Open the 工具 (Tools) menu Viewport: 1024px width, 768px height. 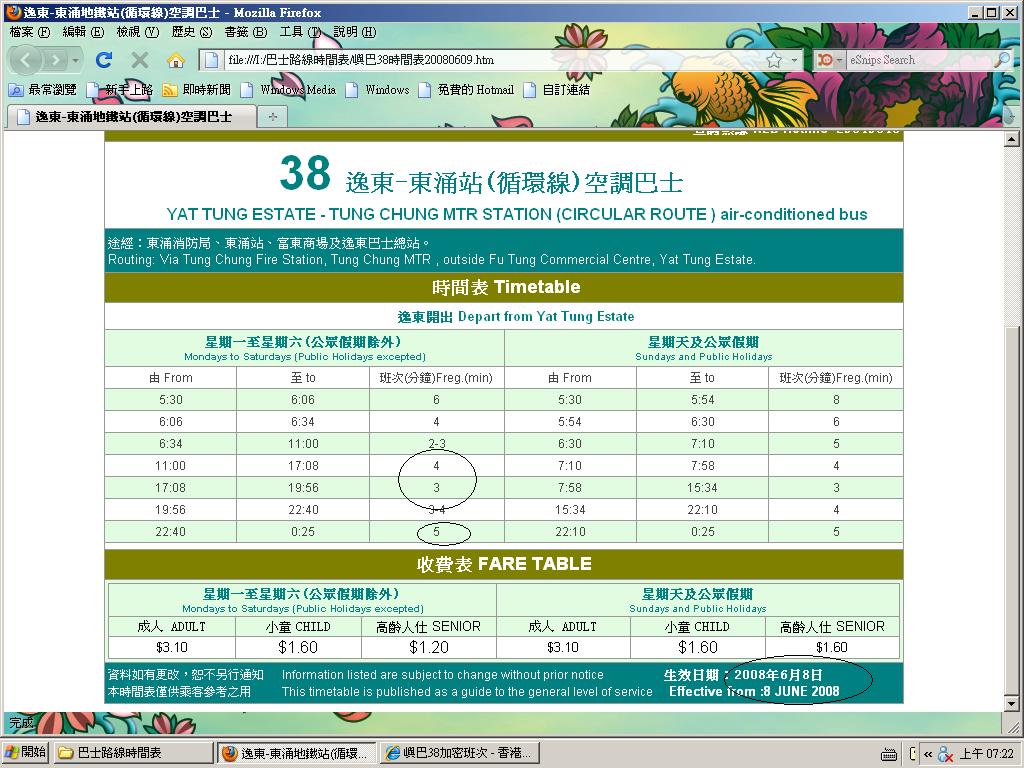coord(297,32)
